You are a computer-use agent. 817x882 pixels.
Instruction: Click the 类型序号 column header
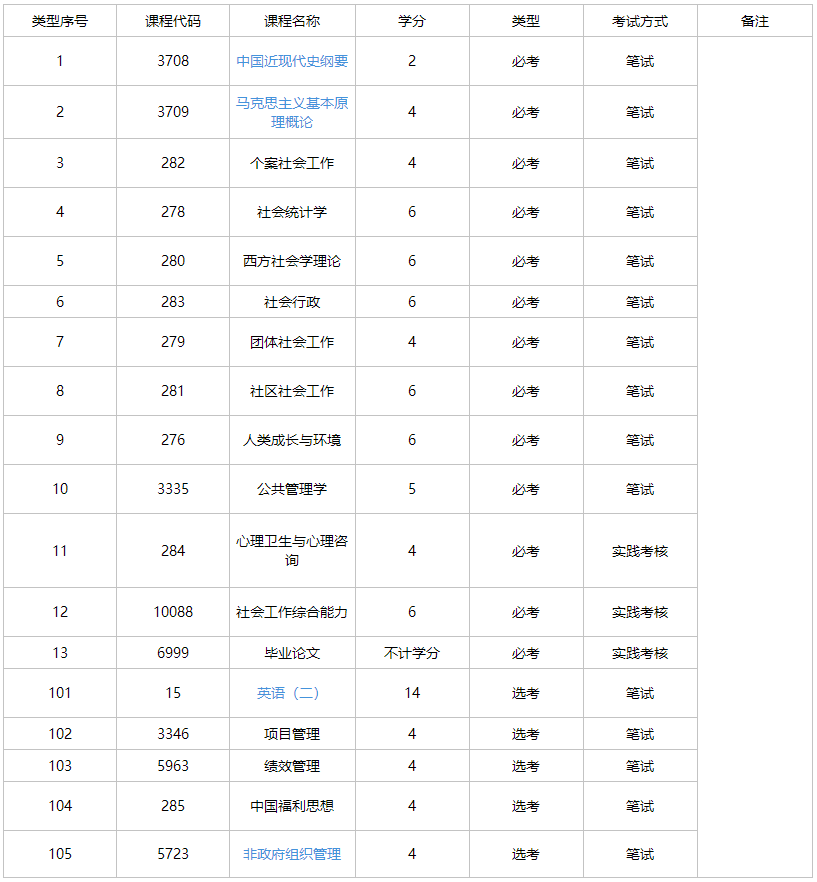[x=60, y=21]
